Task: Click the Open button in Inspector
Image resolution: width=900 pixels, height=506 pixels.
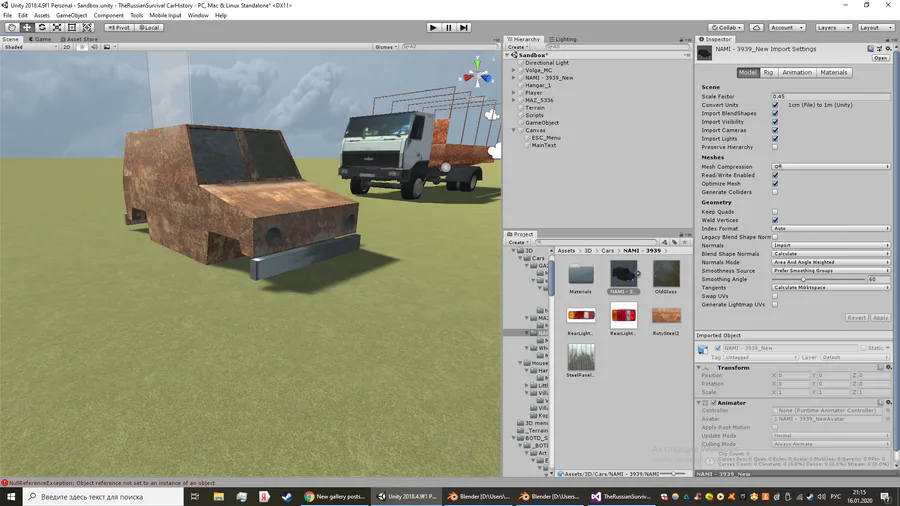Action: pos(880,58)
